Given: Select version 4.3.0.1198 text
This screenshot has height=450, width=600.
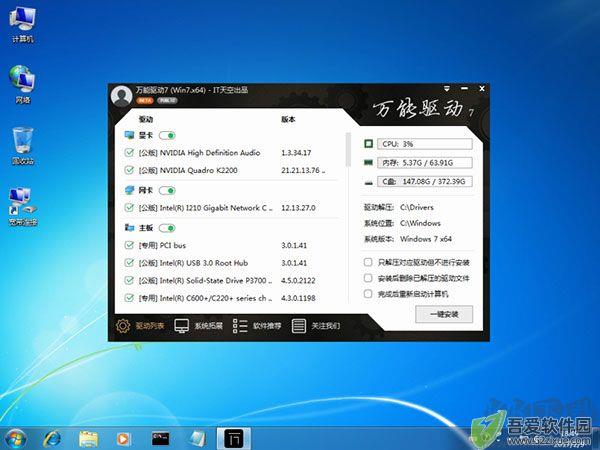Looking at the screenshot, I should pyautogui.click(x=298, y=298).
